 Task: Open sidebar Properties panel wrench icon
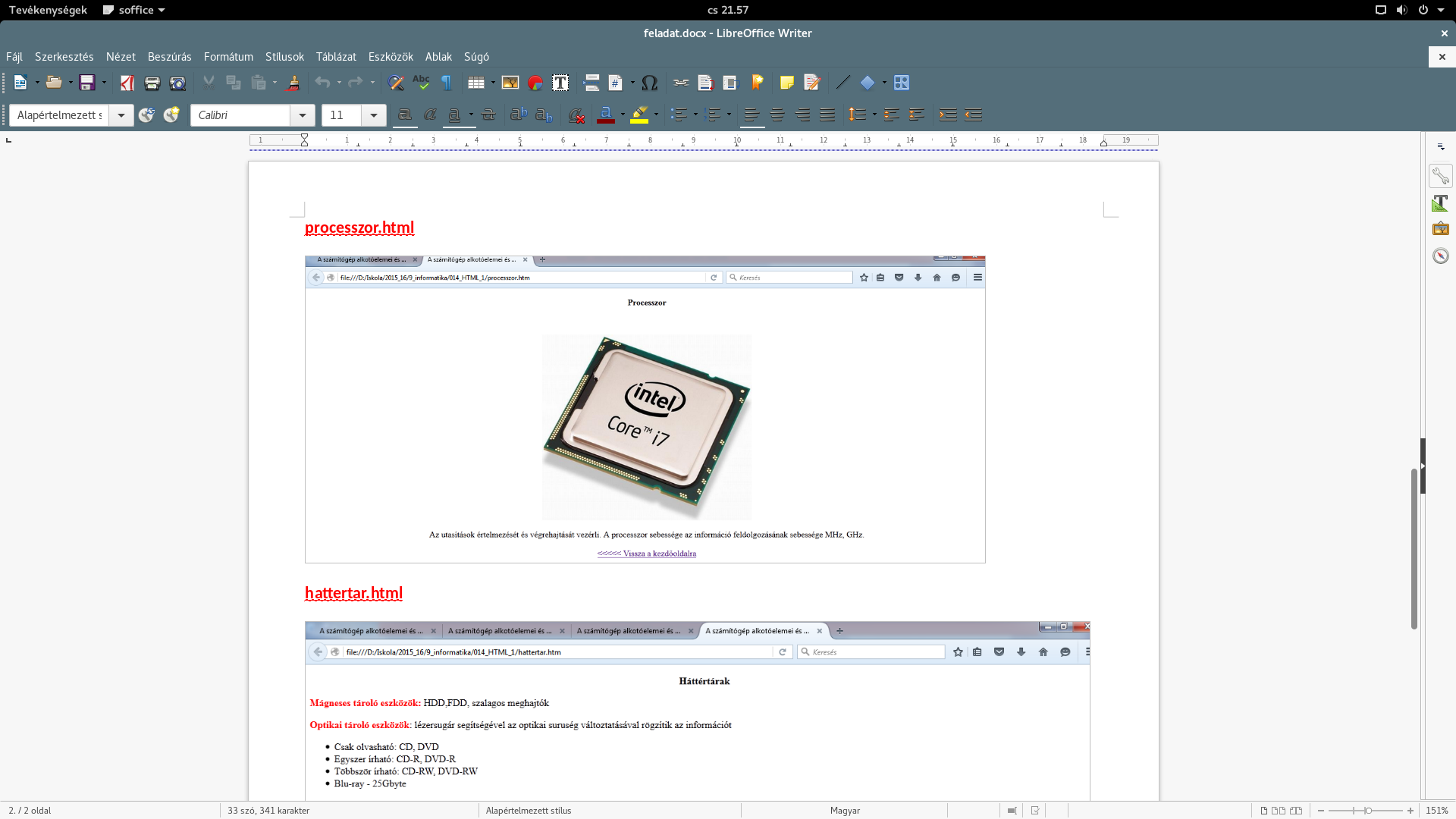click(1441, 176)
